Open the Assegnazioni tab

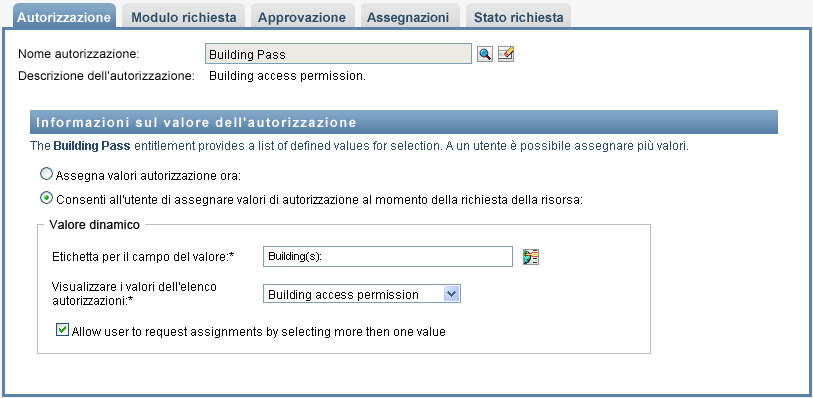(x=408, y=16)
